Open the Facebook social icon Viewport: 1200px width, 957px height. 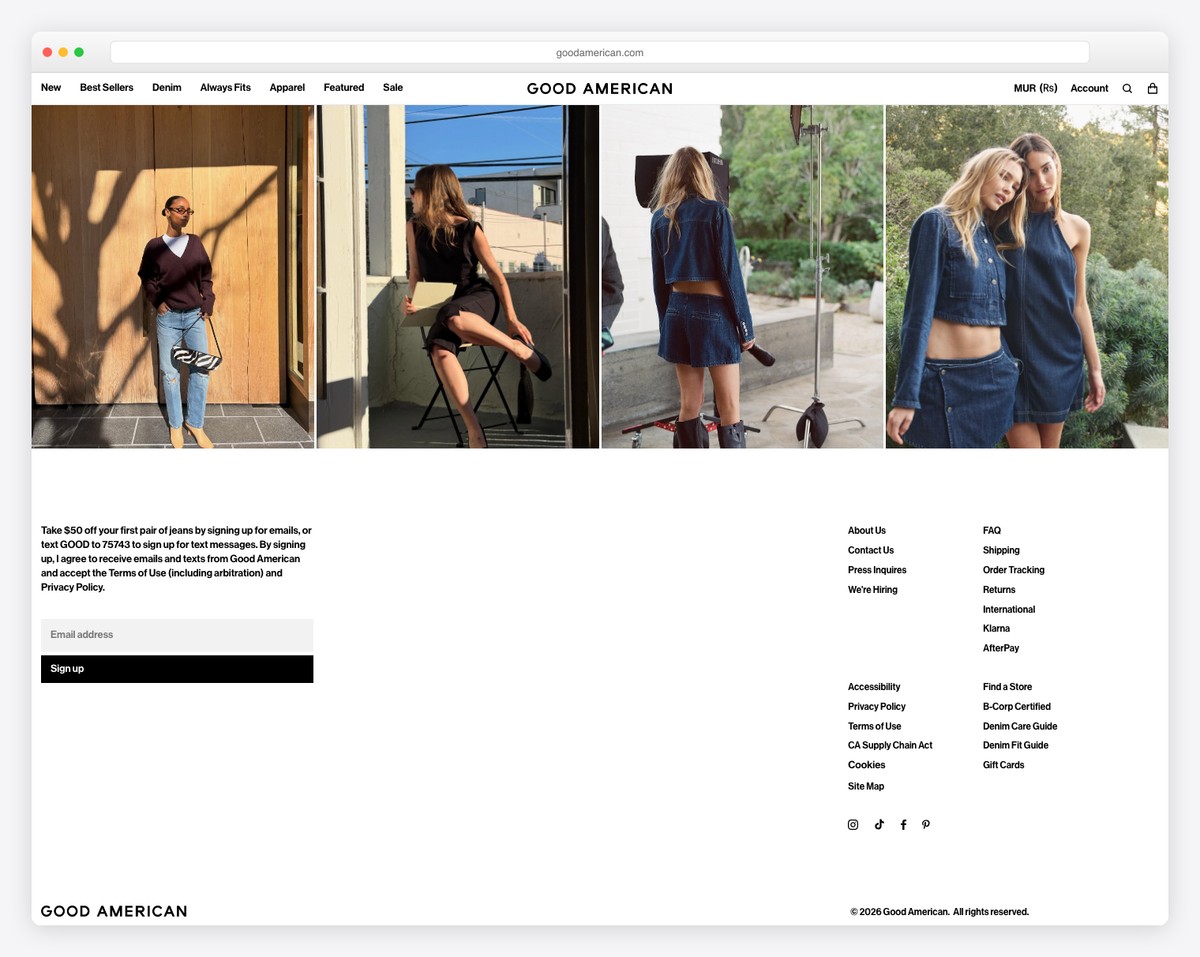(903, 824)
